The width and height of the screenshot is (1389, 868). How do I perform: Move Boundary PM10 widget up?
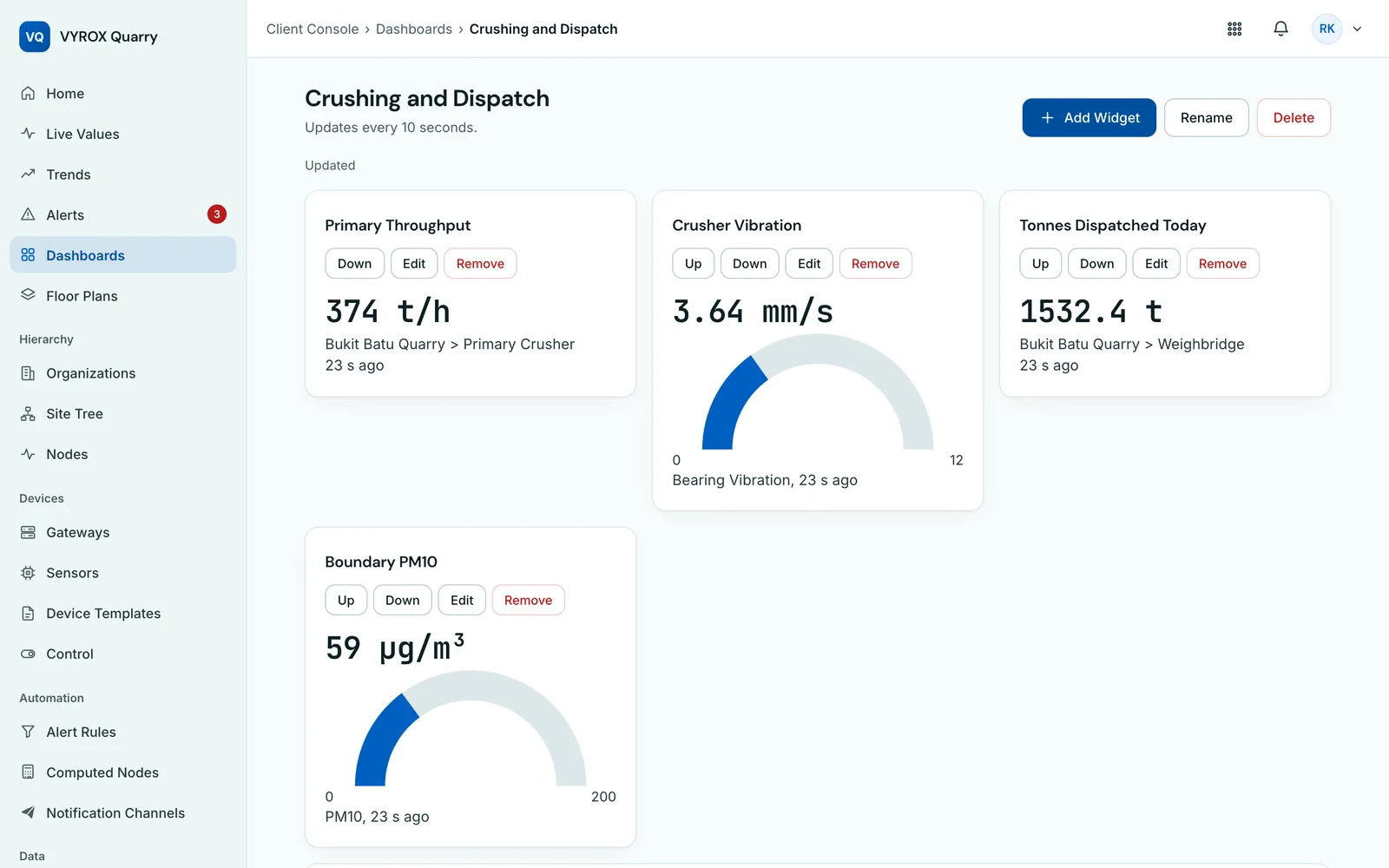[x=346, y=600]
